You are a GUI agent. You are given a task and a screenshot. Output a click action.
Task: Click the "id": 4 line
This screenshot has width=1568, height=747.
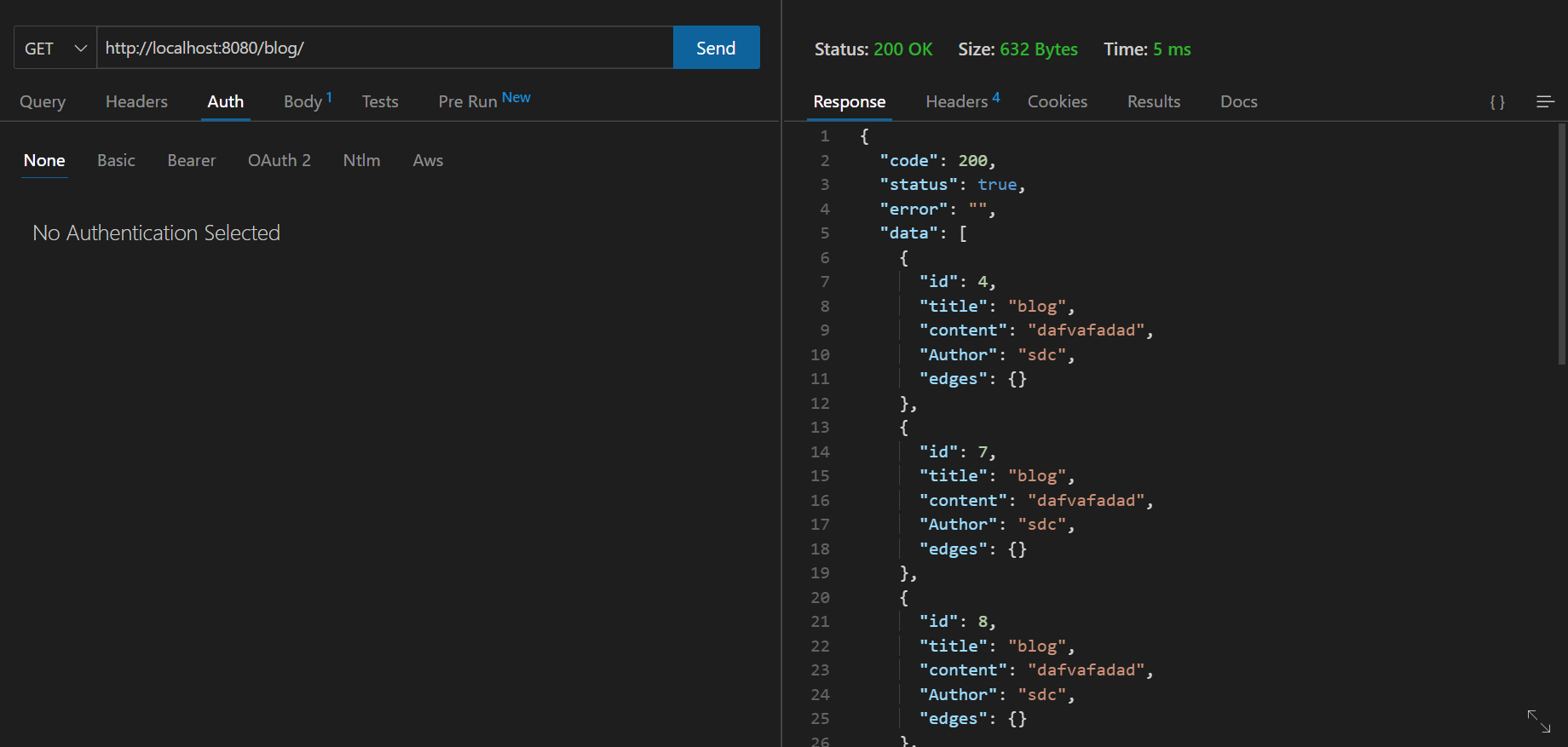click(957, 281)
